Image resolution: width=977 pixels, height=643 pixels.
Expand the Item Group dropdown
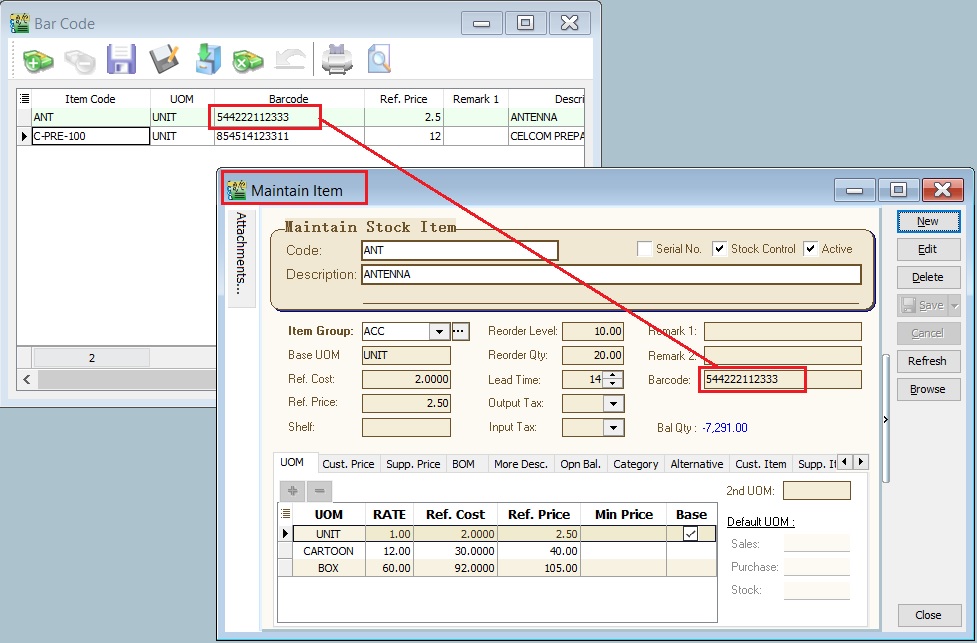point(439,331)
